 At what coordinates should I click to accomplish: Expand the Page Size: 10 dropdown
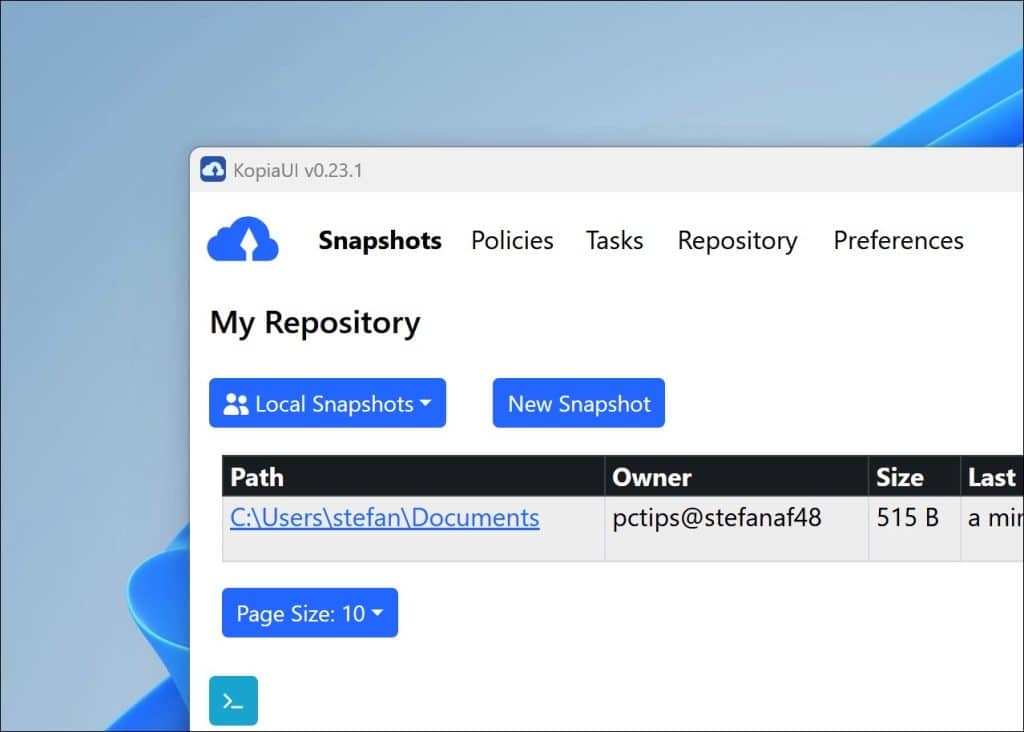pyautogui.click(x=310, y=613)
